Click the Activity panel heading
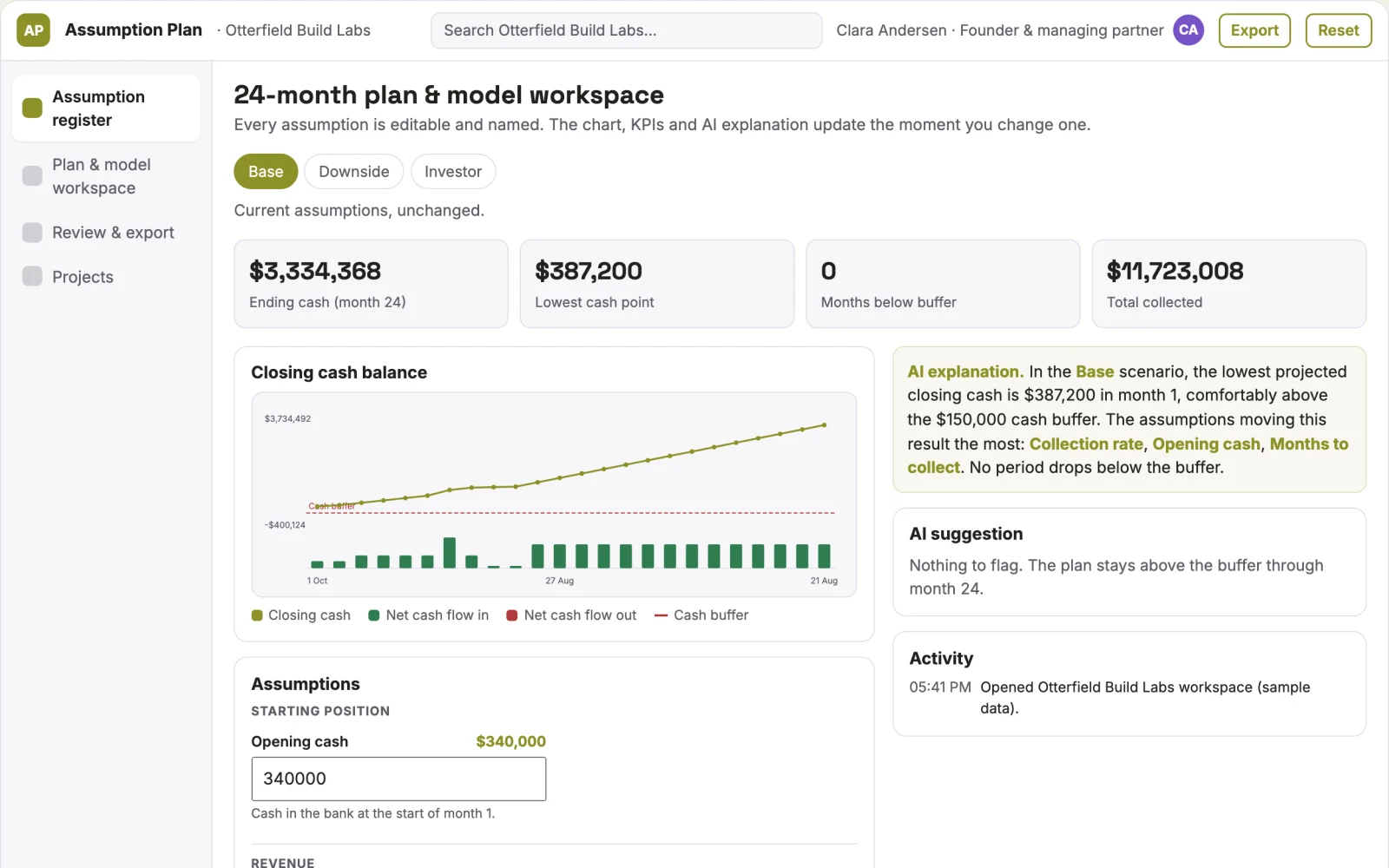The height and width of the screenshot is (868, 1389). tap(941, 658)
